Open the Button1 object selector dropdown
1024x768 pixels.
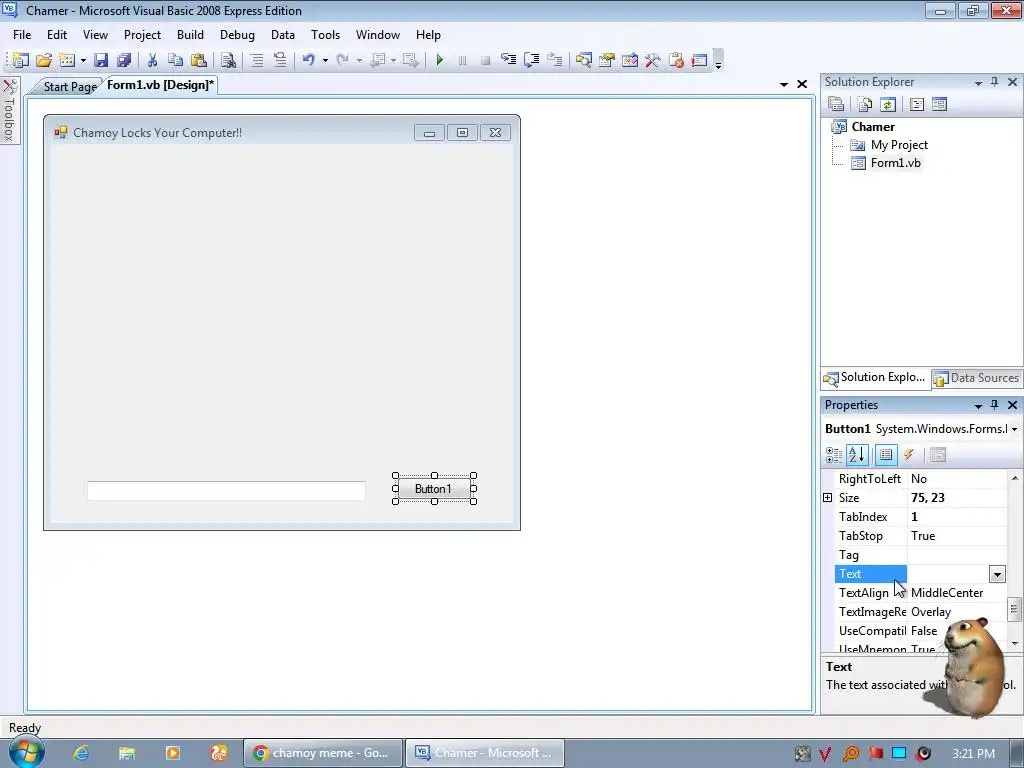1014,429
